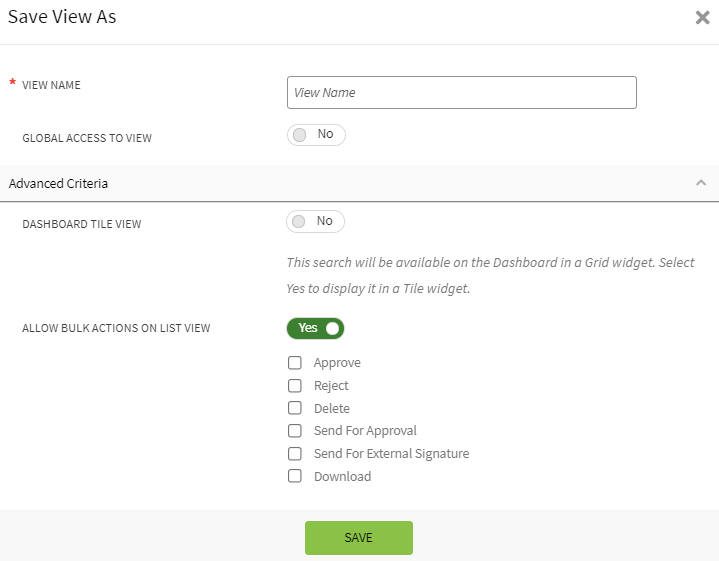Focus the View Name text field
The image size is (719, 561).
click(x=461, y=92)
